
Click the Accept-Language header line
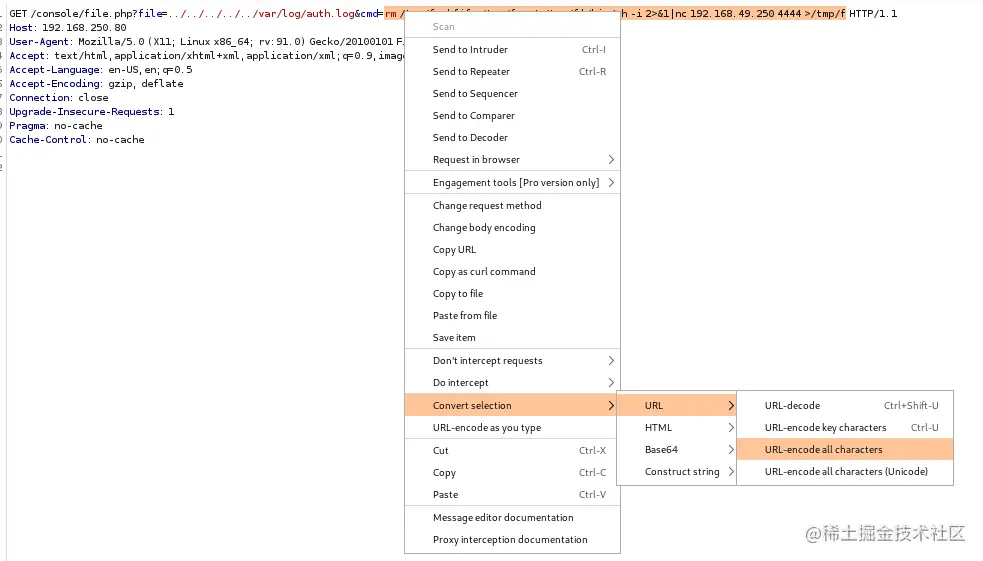100,70
